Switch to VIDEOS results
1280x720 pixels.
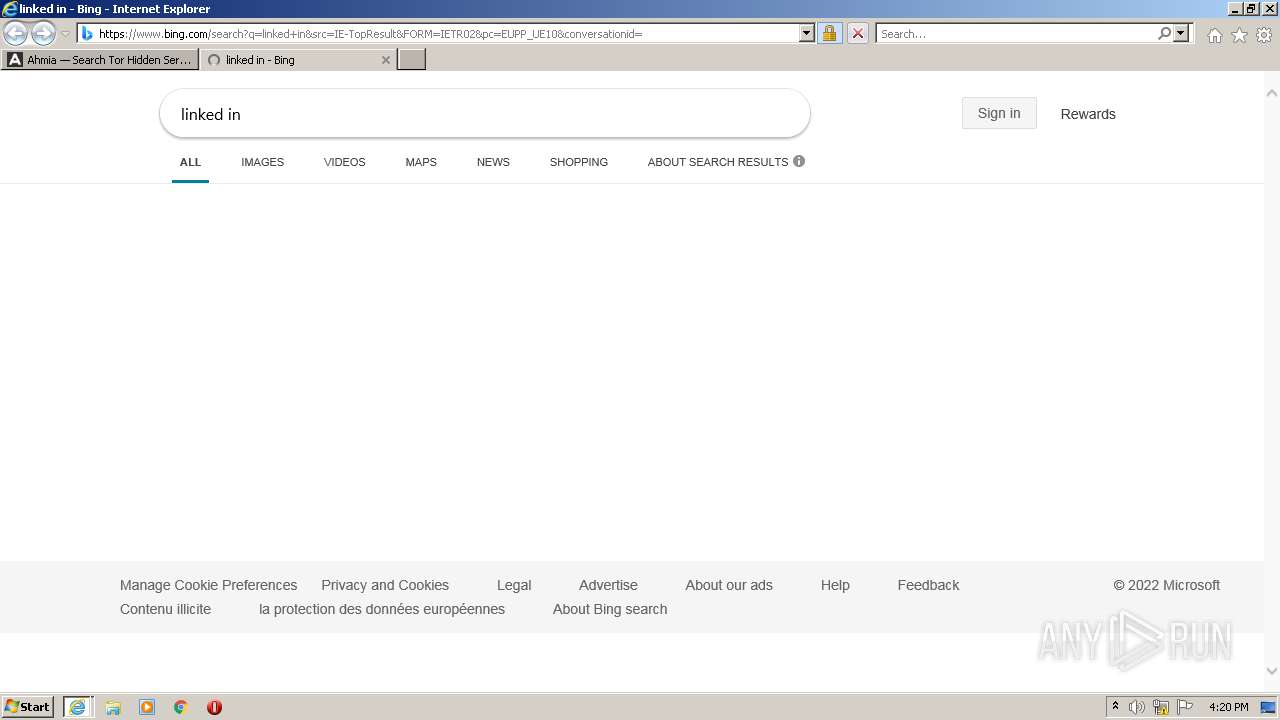click(345, 162)
